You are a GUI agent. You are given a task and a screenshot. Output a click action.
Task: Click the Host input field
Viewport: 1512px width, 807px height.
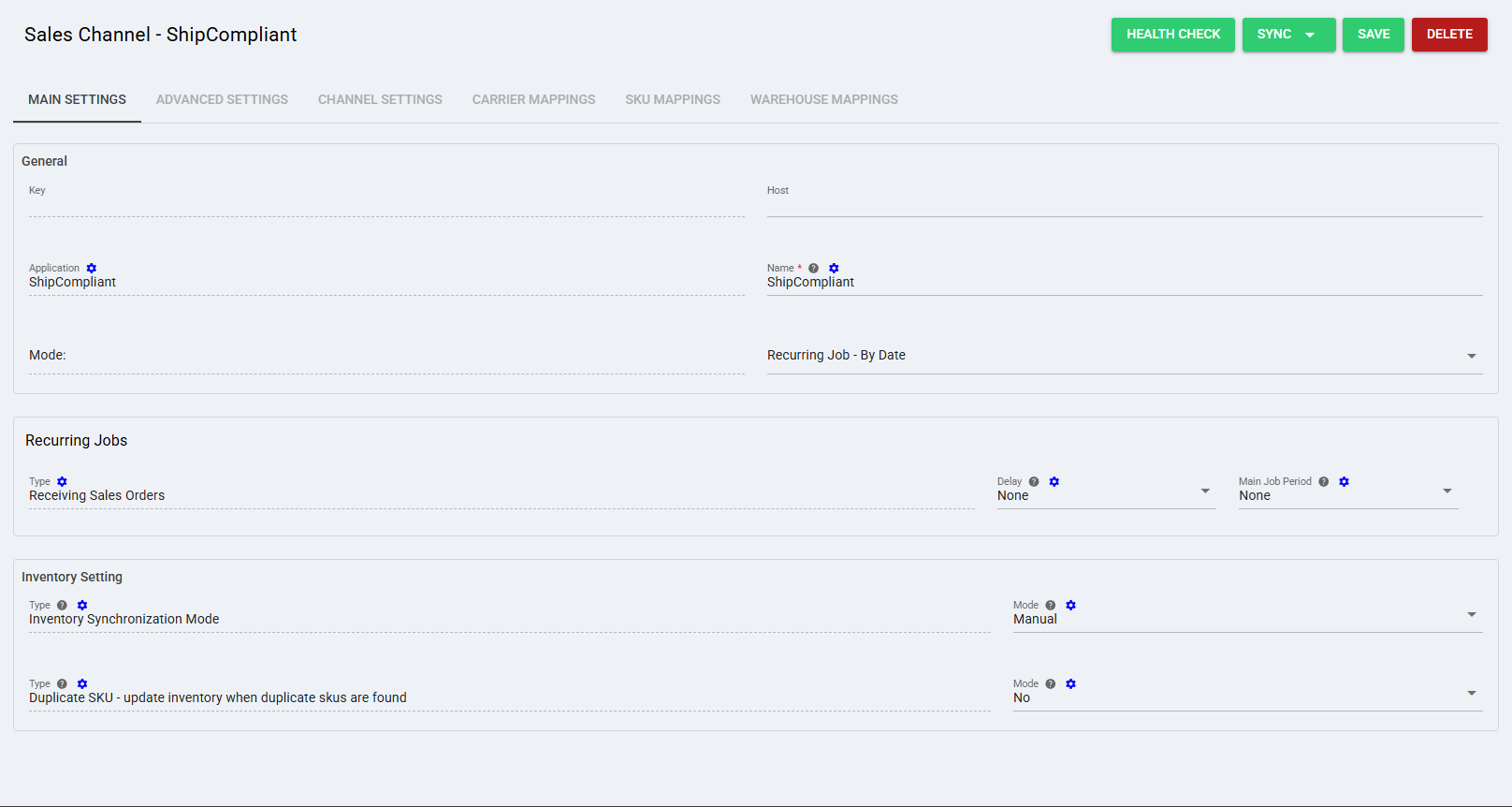(x=1125, y=204)
